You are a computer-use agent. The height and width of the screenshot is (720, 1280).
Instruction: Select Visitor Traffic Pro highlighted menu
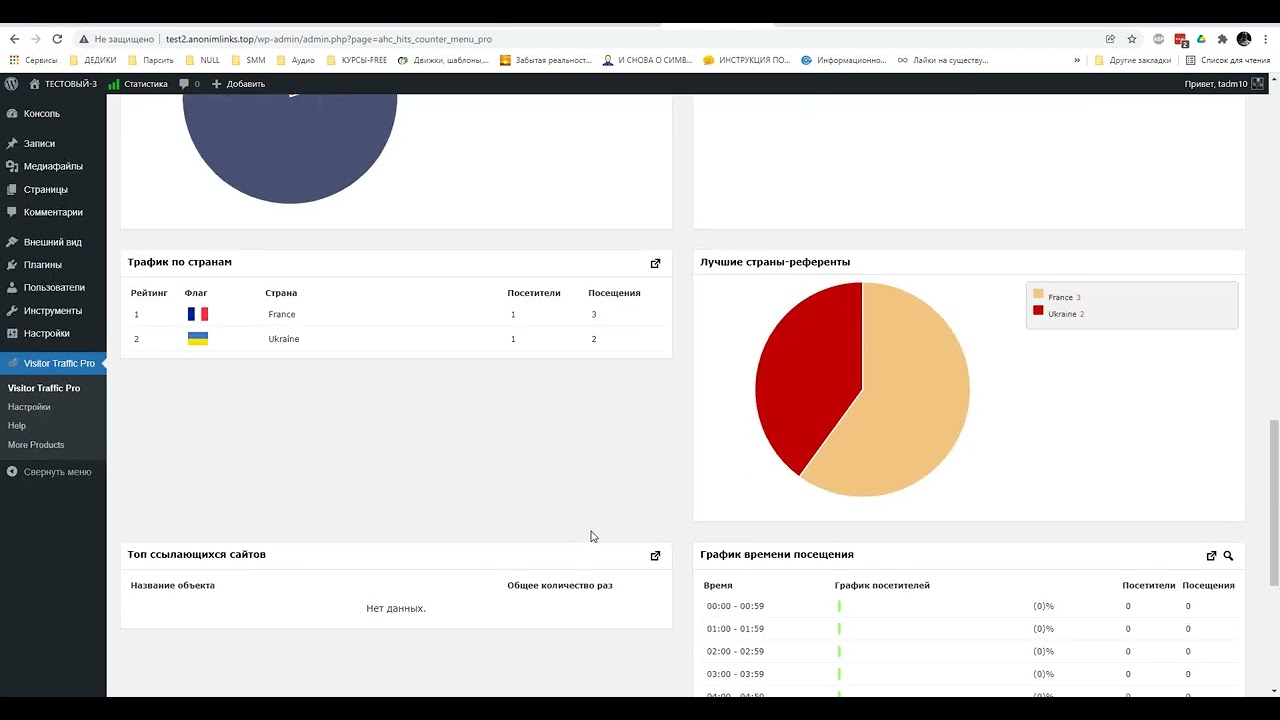[x=53, y=364]
